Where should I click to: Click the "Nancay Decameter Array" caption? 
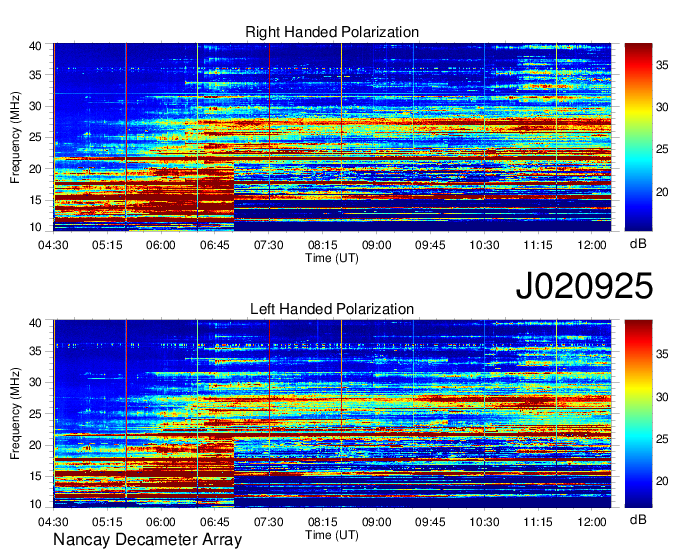coord(147,540)
